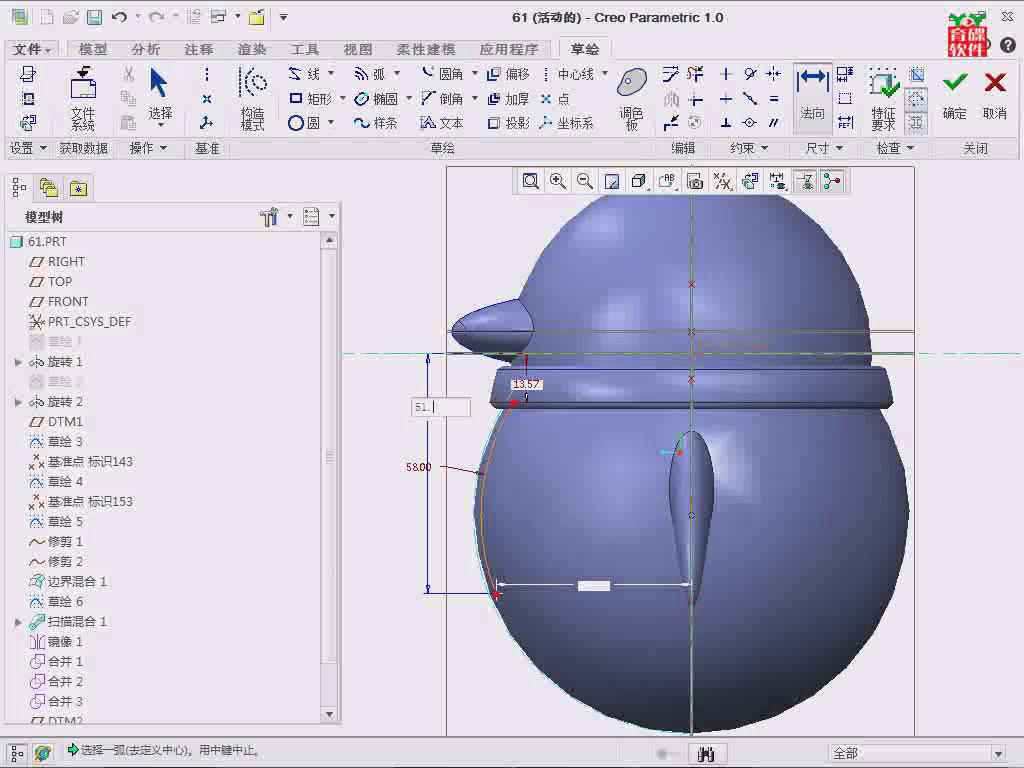
Task: Select the Chamfer tool
Action: click(x=442, y=99)
